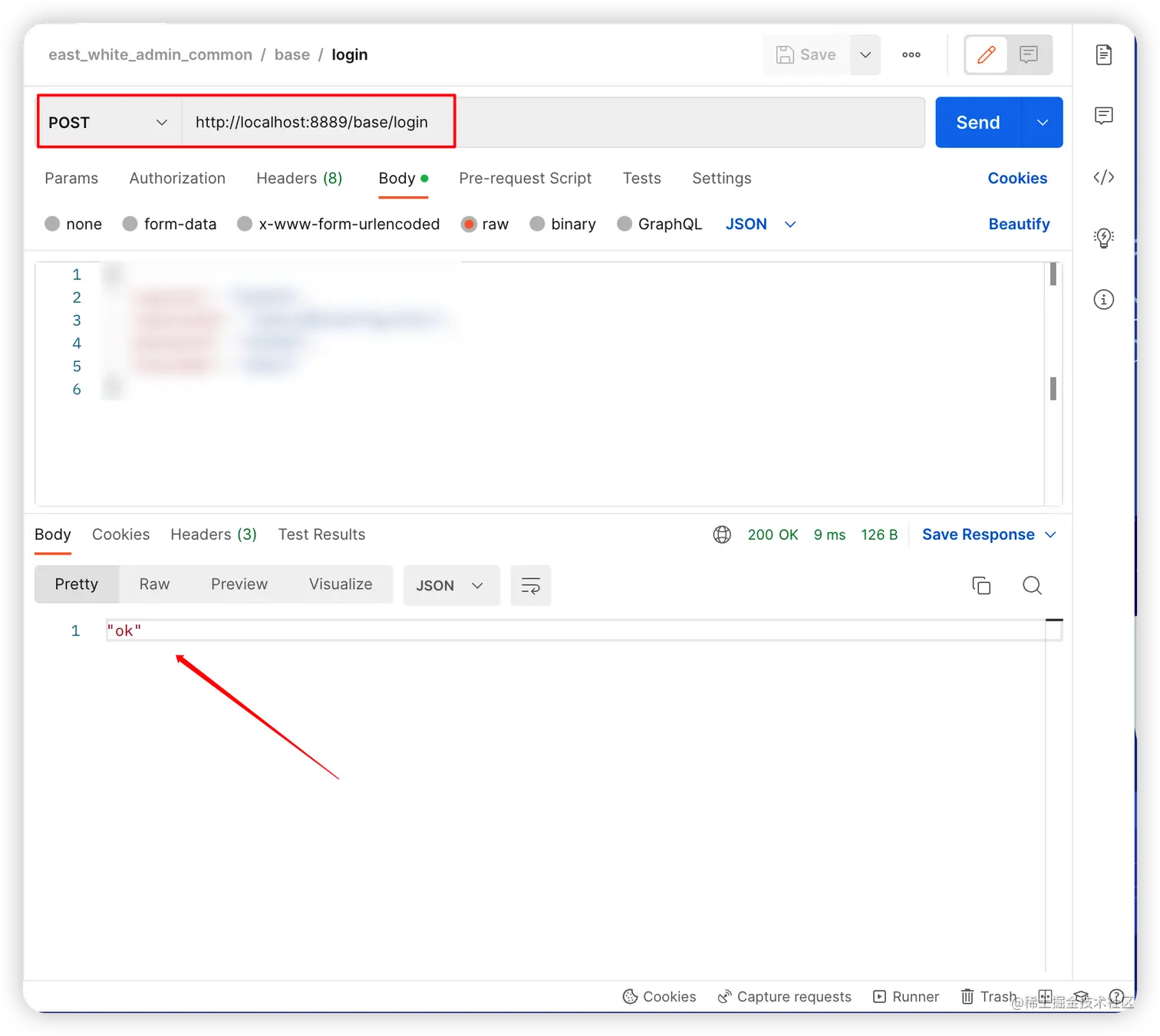Click the request editor vertical scrollbar thumb
This screenshot has height=1036, width=1160.
click(x=1053, y=274)
